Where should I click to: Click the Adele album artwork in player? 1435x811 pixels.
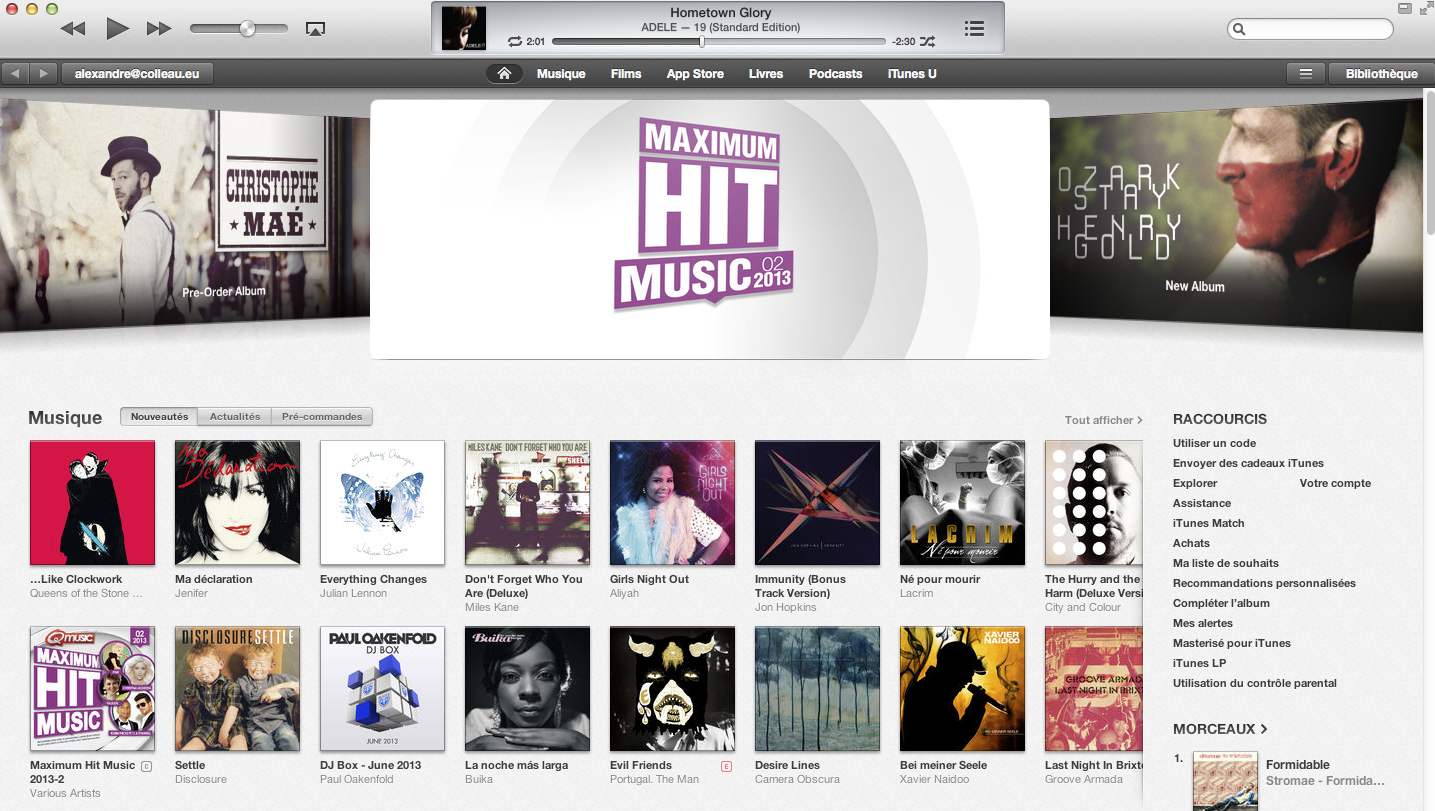coord(464,28)
